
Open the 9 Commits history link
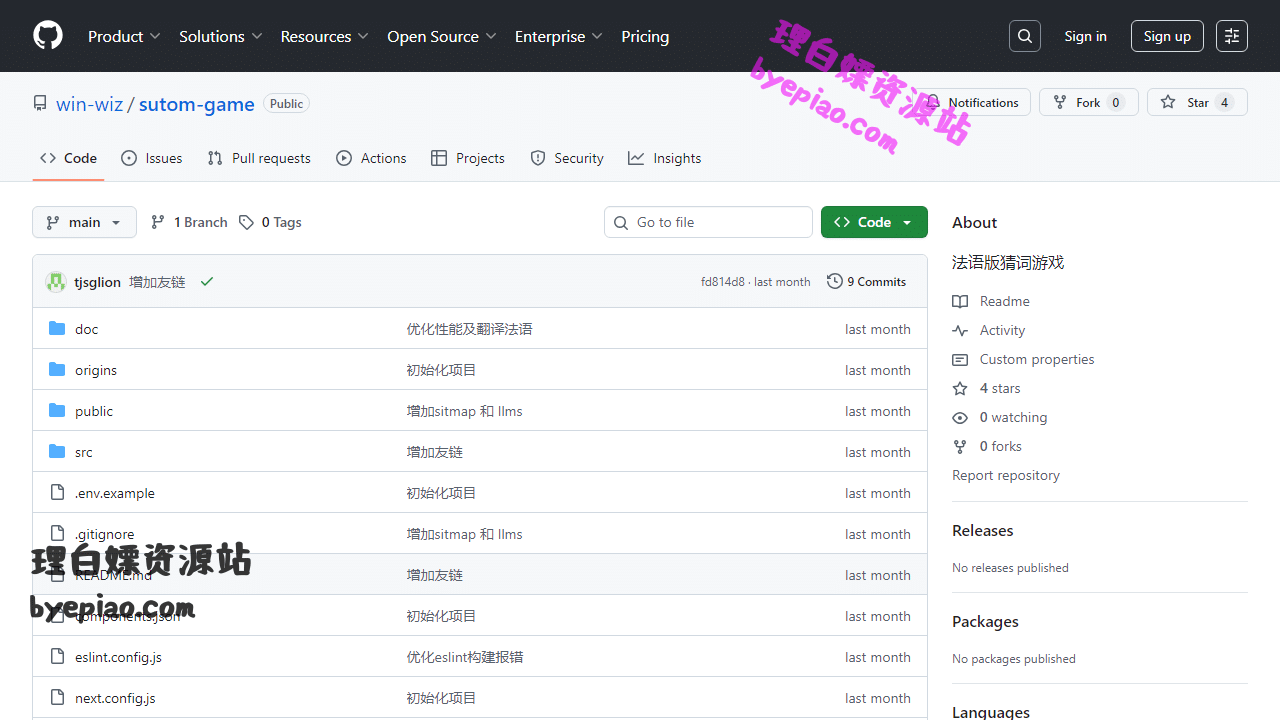[867, 282]
